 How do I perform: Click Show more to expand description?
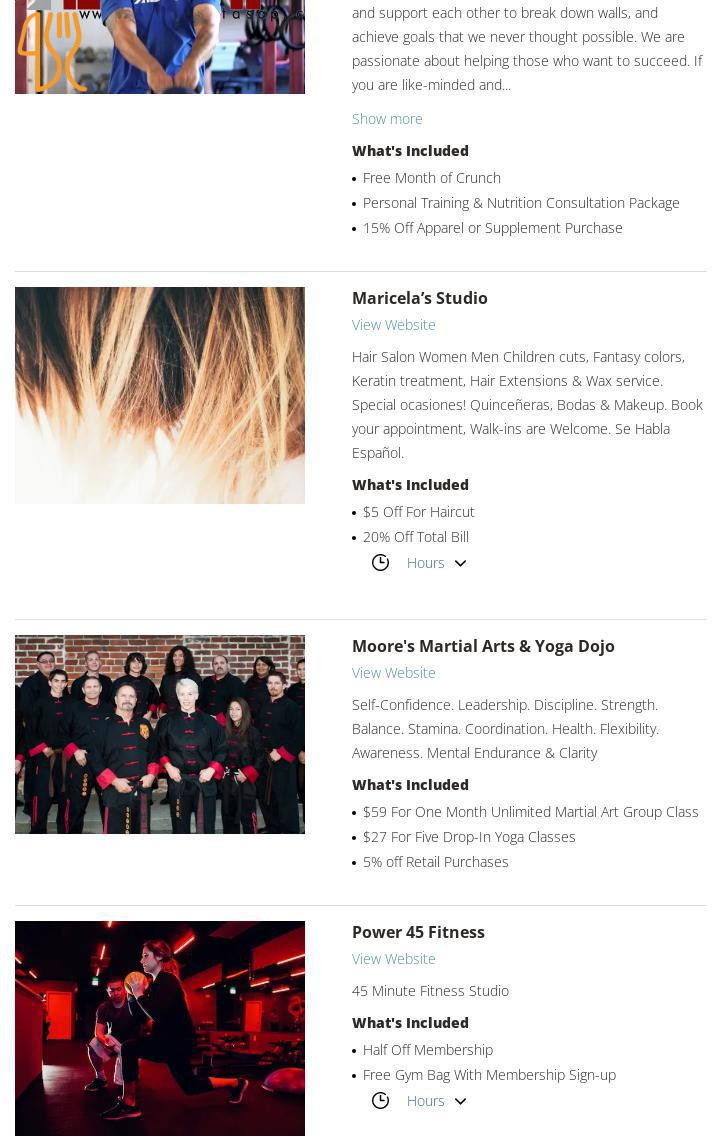click(x=387, y=119)
